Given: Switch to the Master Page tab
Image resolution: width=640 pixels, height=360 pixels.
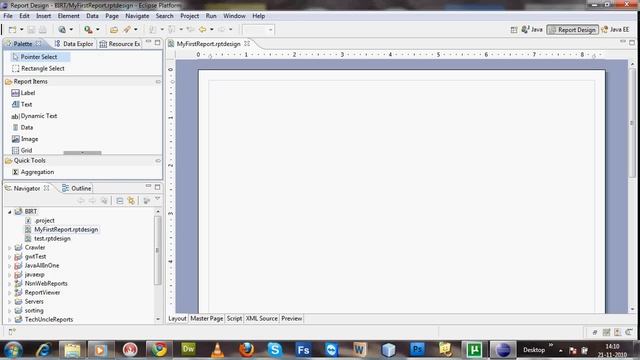Looking at the screenshot, I should click(x=207, y=318).
